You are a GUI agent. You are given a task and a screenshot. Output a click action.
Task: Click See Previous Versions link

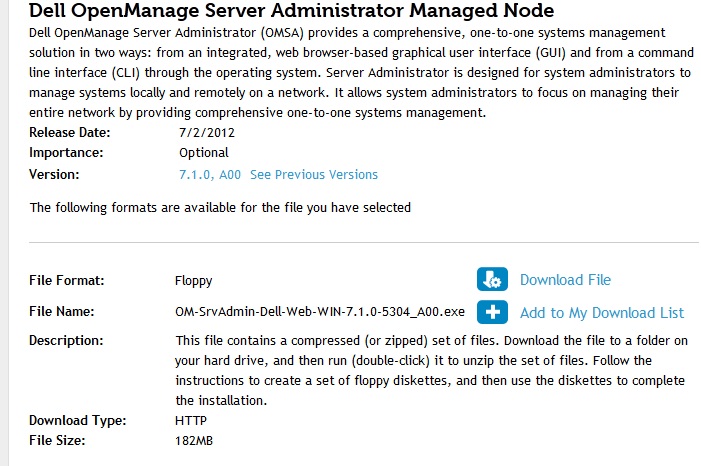pyautogui.click(x=314, y=174)
